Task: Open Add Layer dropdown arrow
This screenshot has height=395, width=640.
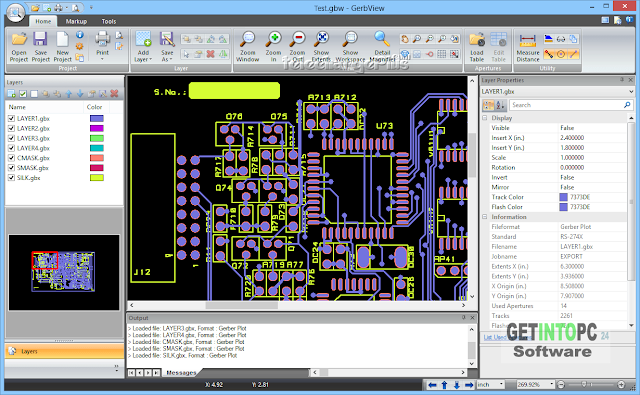Action: point(151,60)
